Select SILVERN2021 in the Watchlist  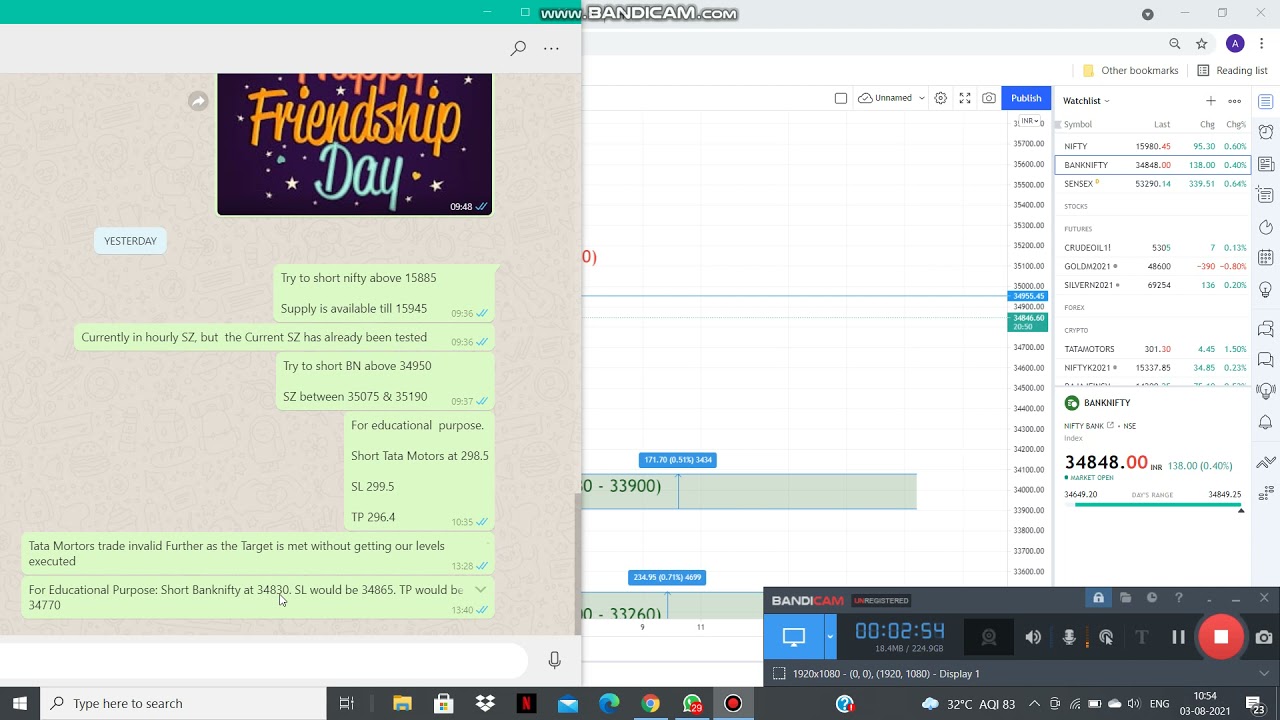click(x=1152, y=285)
